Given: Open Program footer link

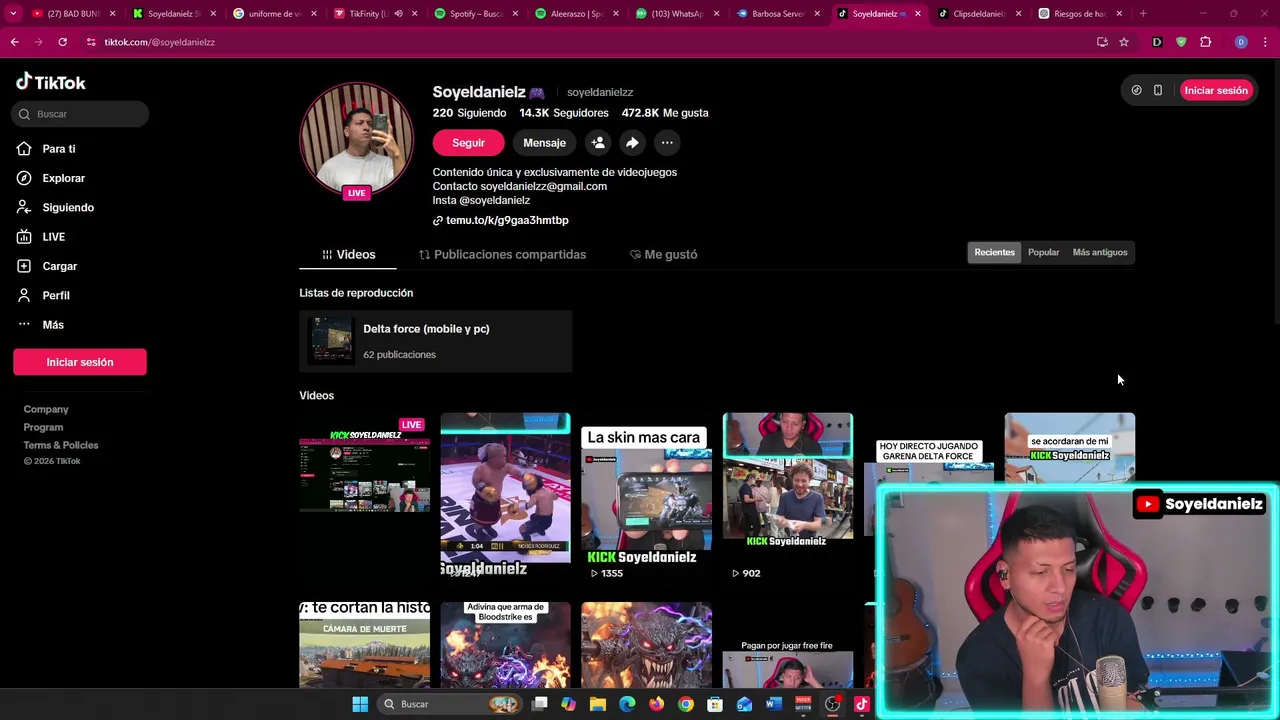Looking at the screenshot, I should (43, 427).
